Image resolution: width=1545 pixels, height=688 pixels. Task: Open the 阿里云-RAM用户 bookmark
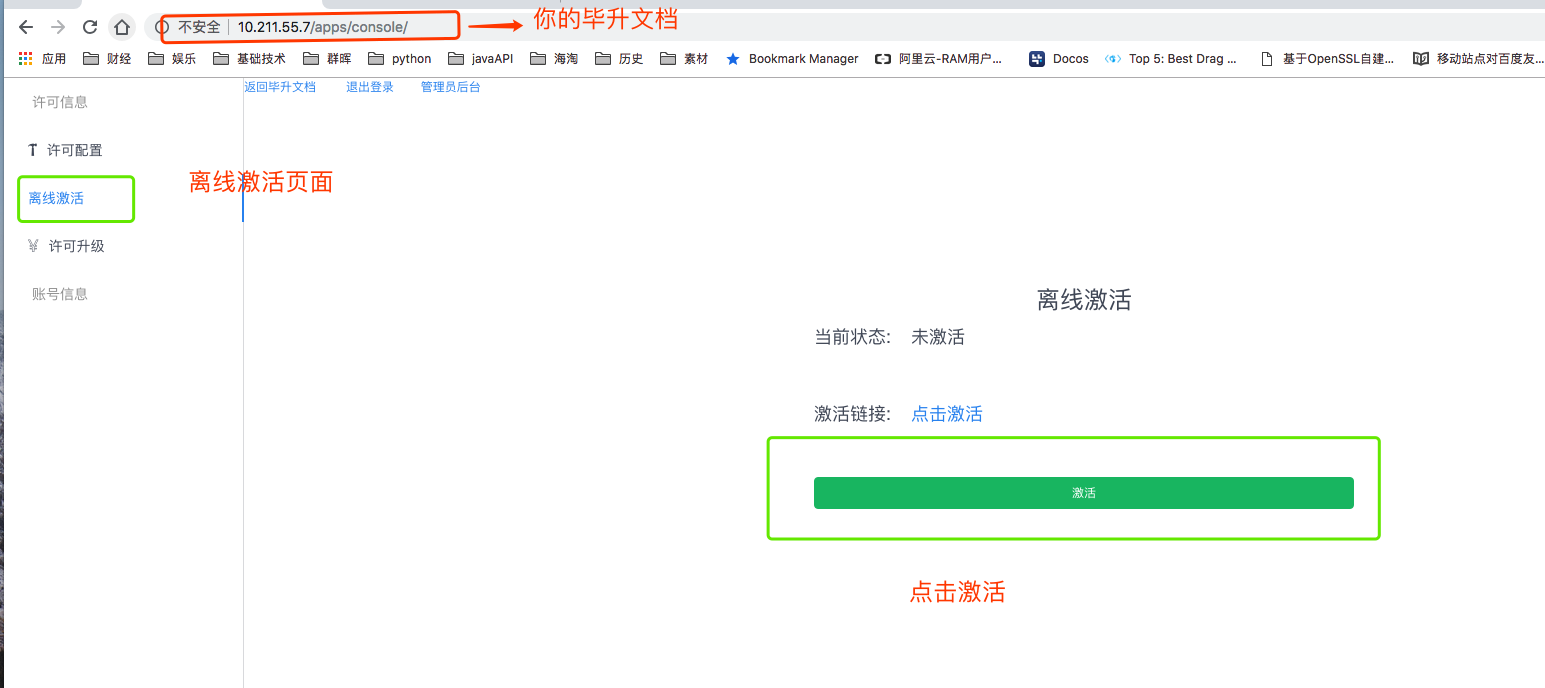coord(939,59)
